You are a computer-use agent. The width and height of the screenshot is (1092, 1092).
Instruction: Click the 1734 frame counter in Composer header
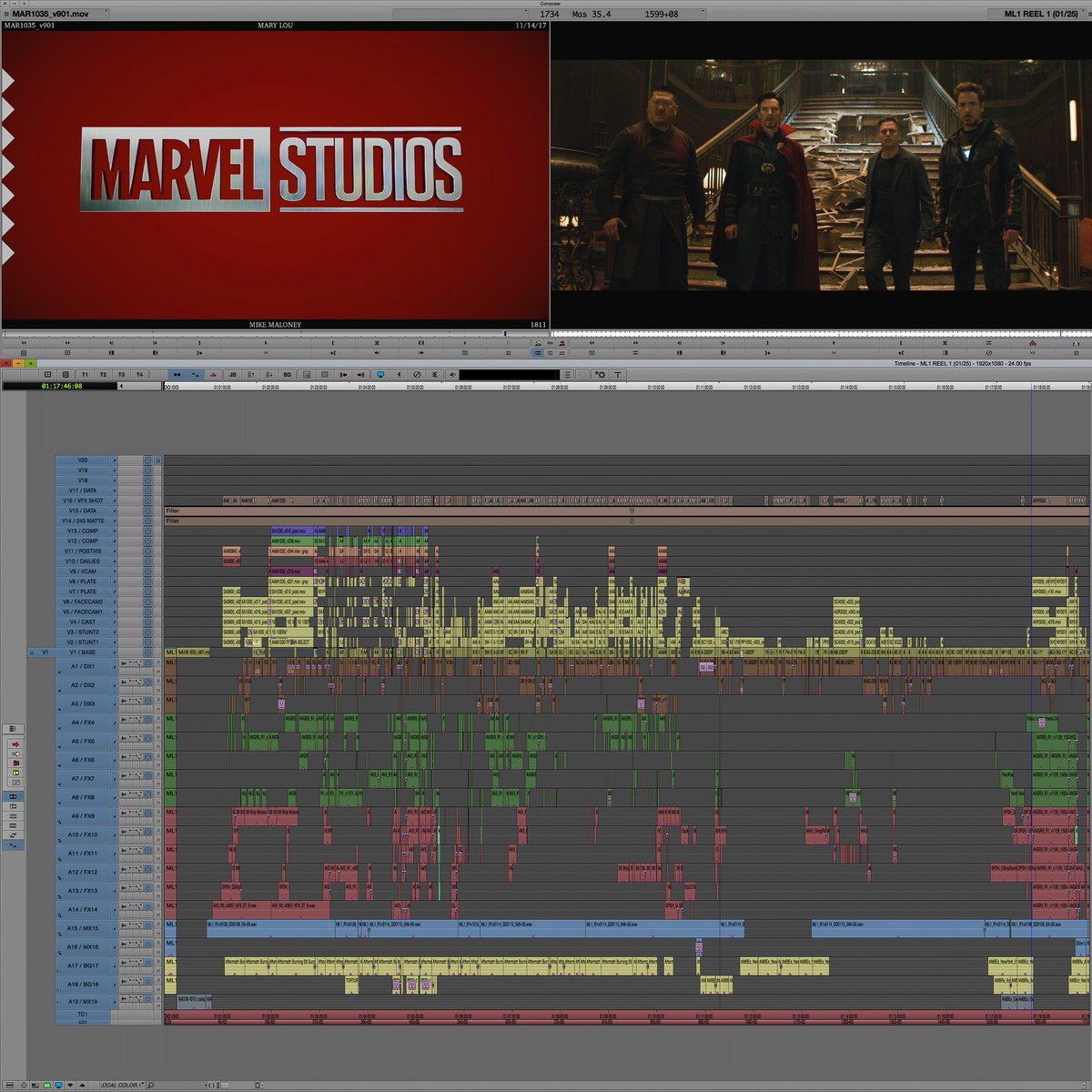550,14
